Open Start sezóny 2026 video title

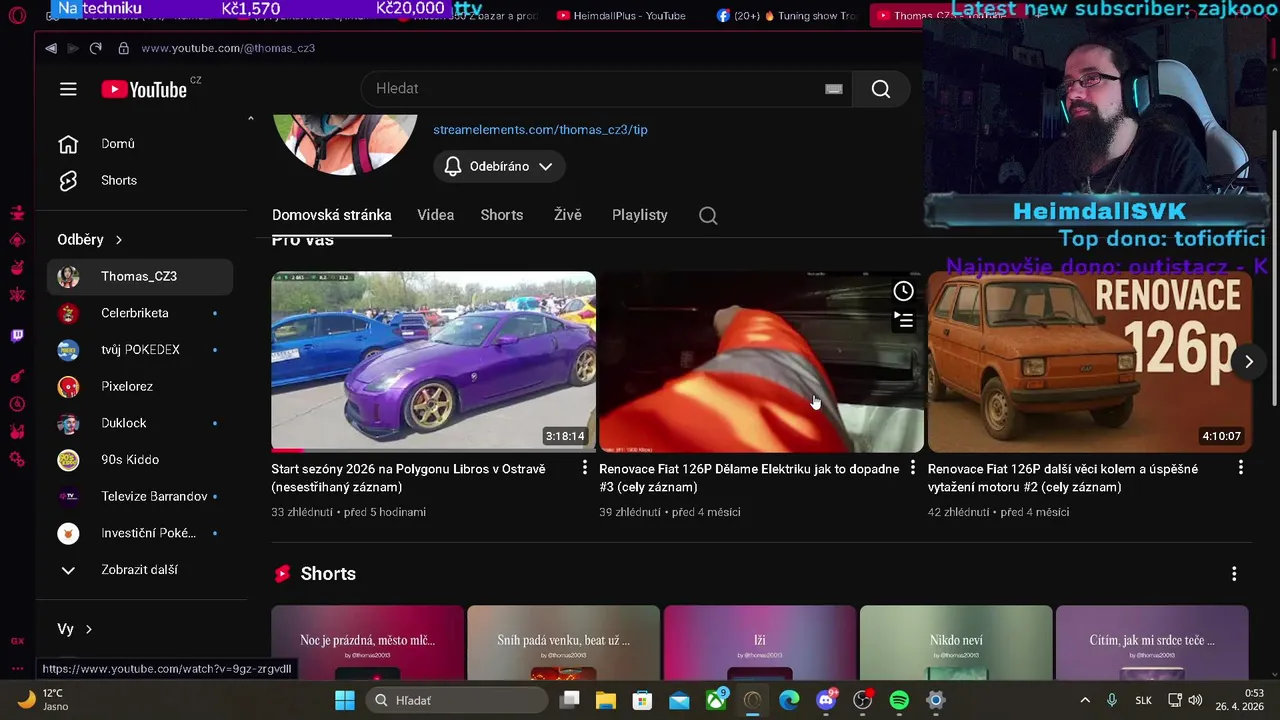point(408,478)
